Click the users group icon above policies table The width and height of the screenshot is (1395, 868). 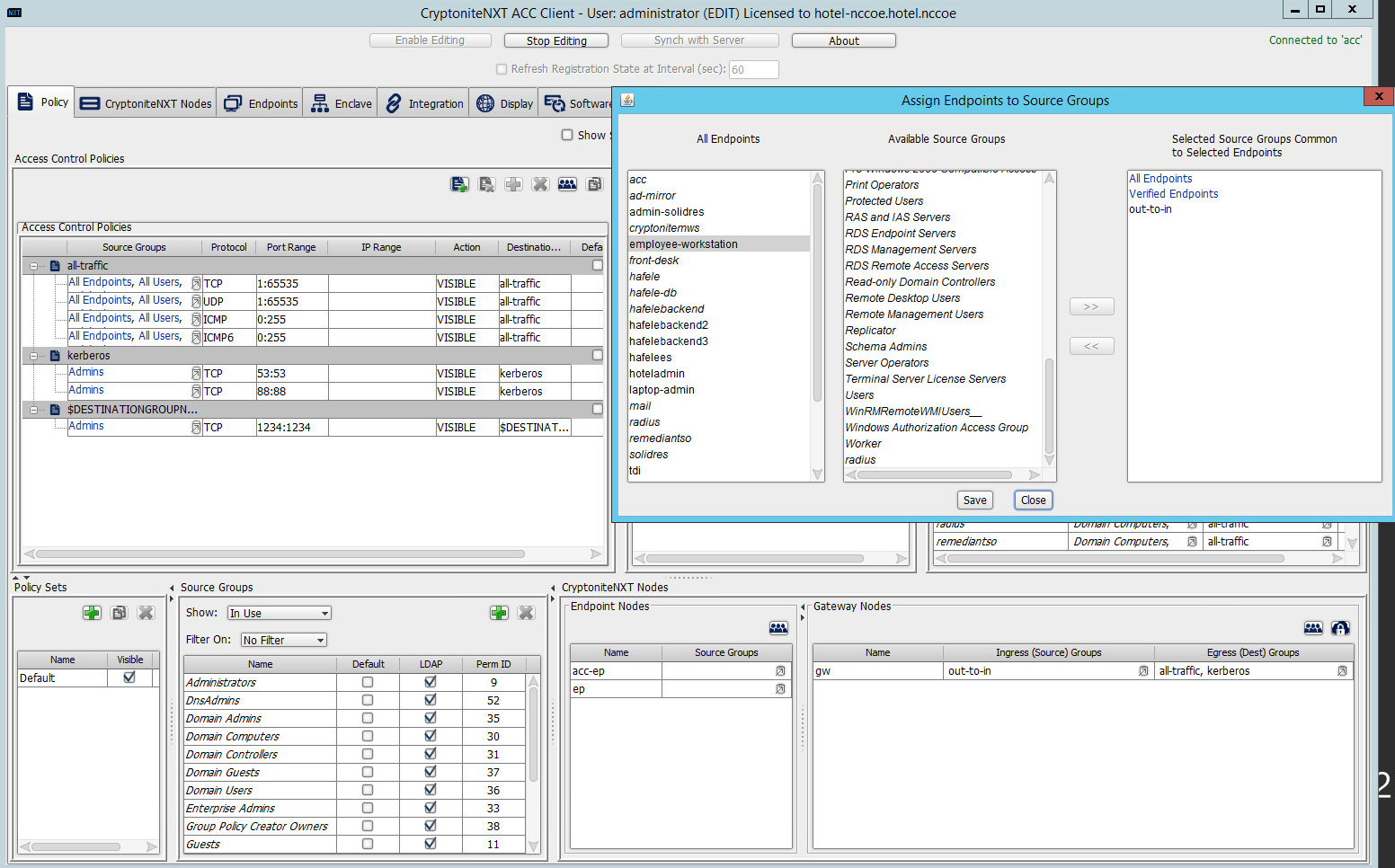[567, 184]
